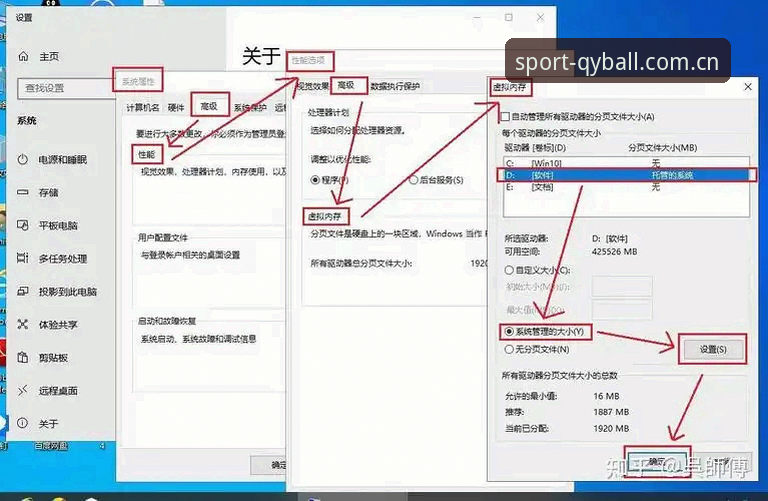Viewport: 768px width, 501px height.
Task: Click 远程桌面 label in Settings sidebar
Action: 58,391
